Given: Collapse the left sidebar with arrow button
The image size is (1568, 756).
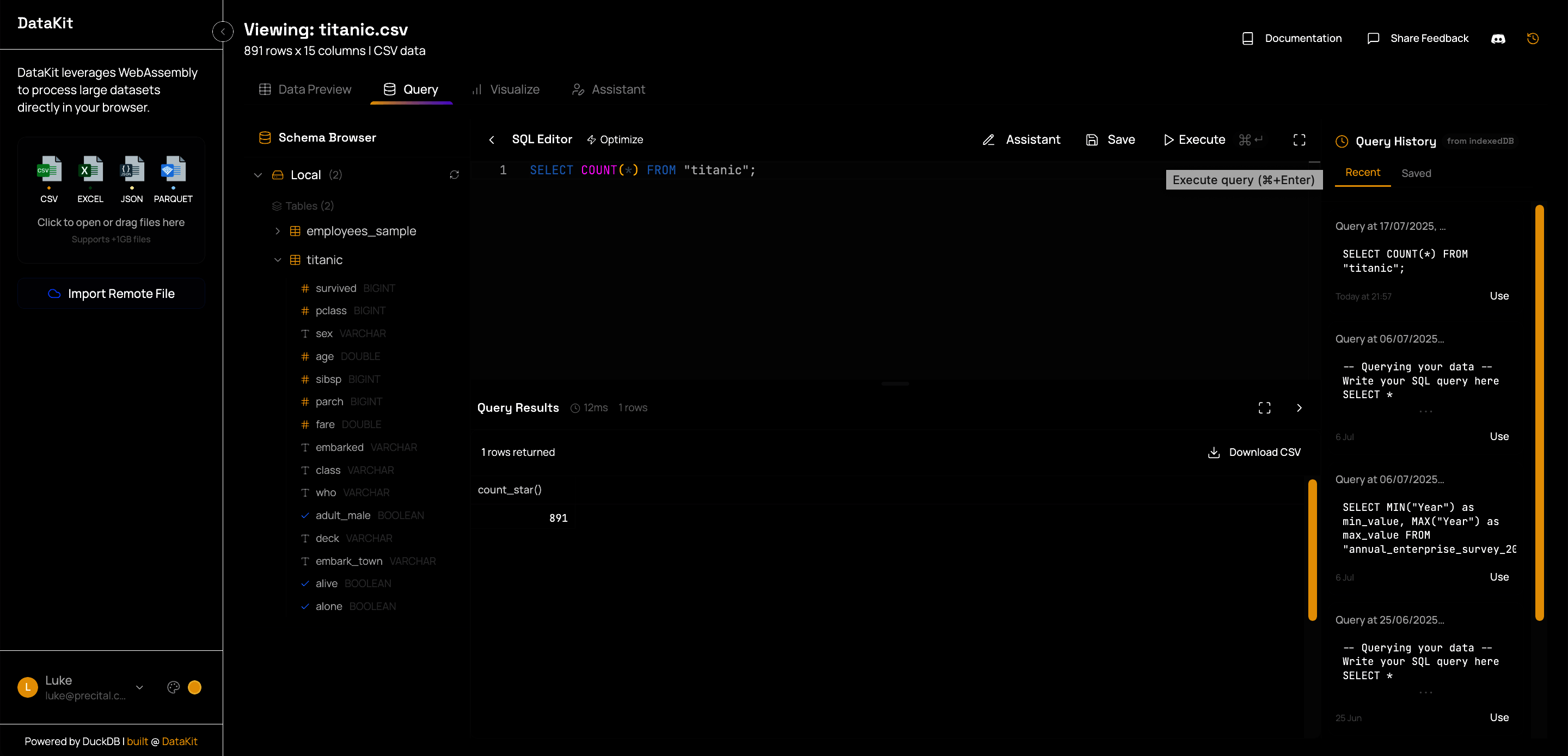Looking at the screenshot, I should [223, 31].
